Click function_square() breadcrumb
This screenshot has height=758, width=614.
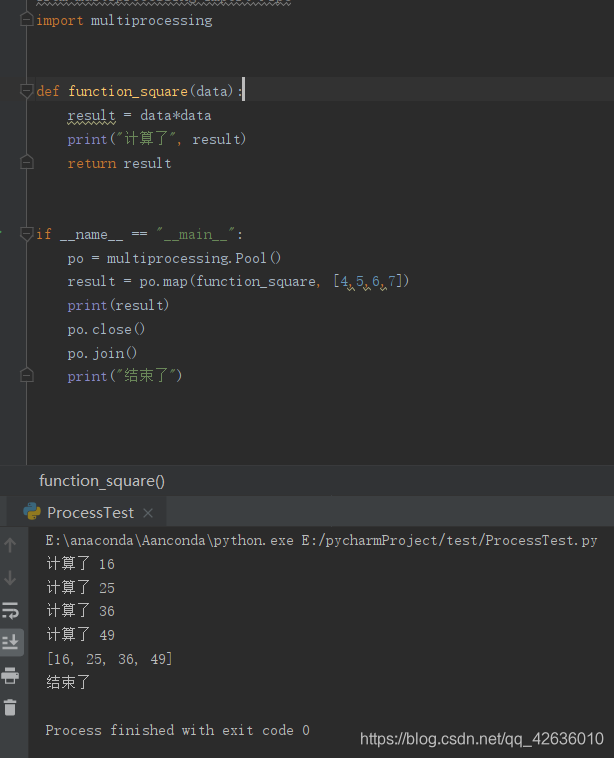click(102, 481)
